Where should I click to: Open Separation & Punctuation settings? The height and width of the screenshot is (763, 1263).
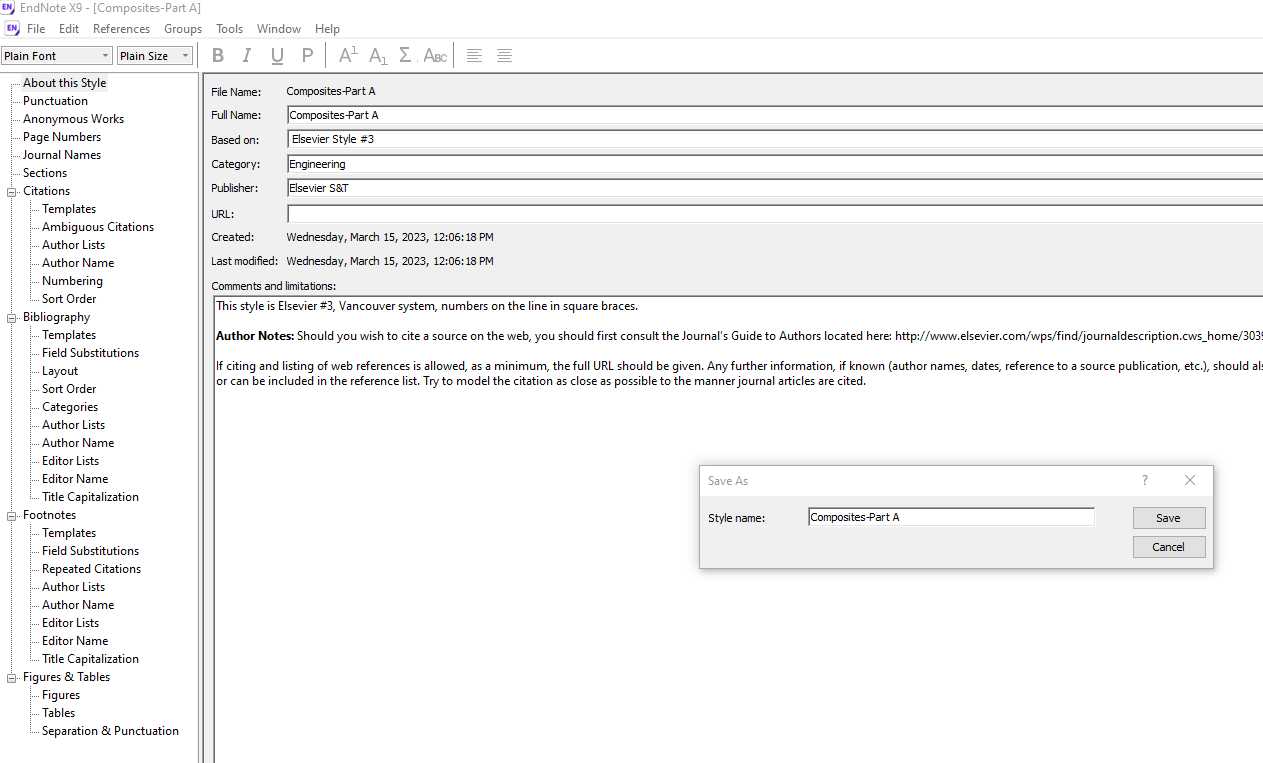coord(110,731)
